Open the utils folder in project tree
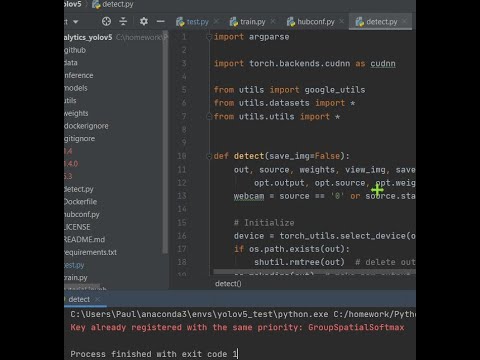 pos(70,101)
